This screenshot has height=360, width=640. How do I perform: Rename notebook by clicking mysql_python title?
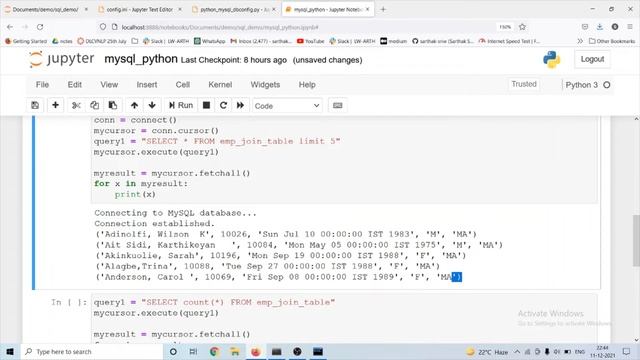click(141, 59)
